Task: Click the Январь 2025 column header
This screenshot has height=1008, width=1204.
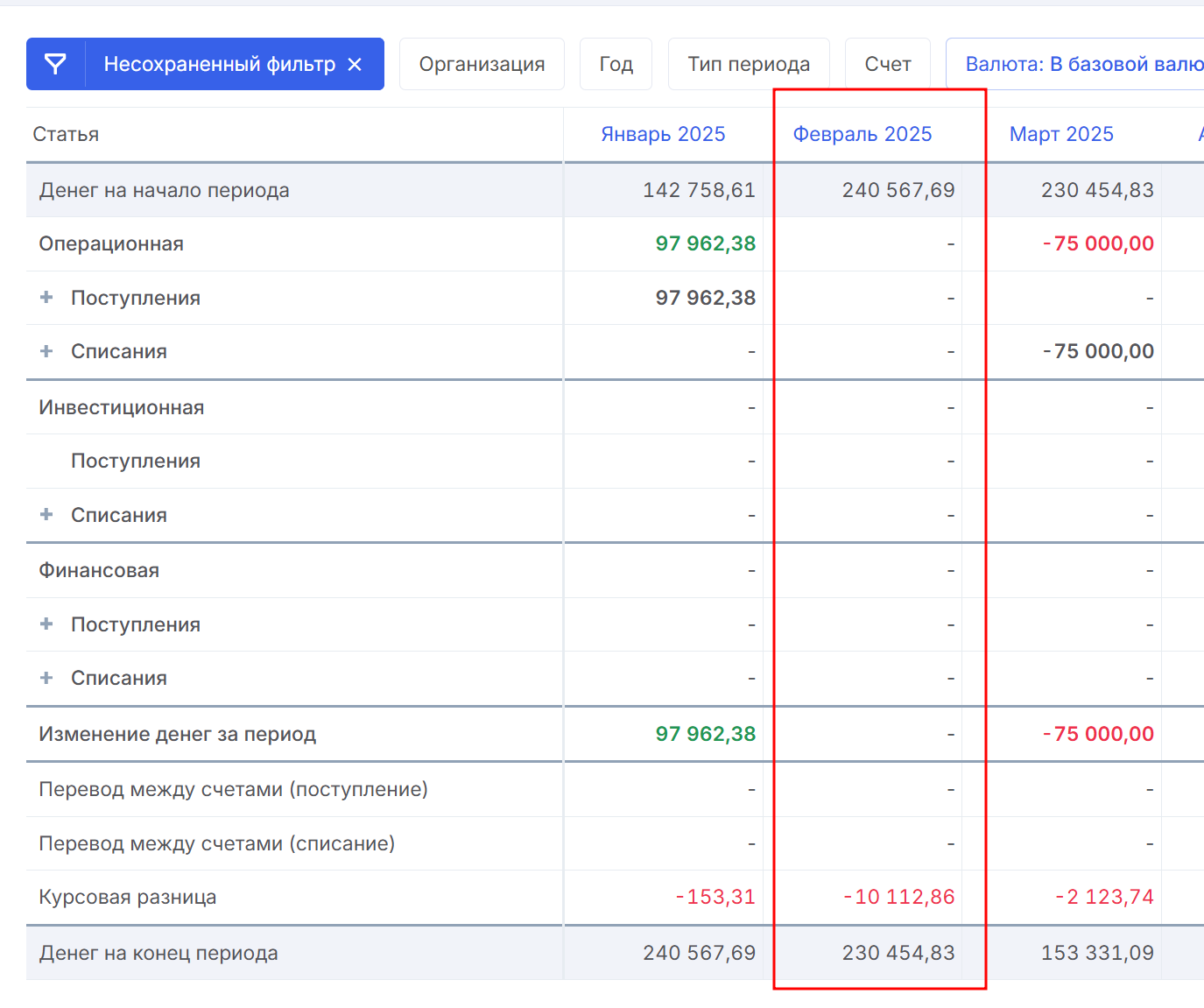Action: coord(663,134)
